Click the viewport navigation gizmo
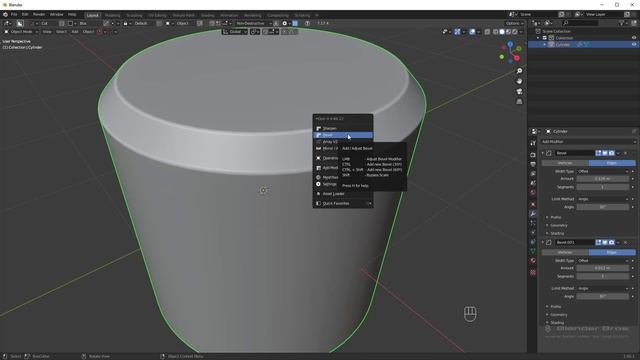 click(x=510, y=52)
